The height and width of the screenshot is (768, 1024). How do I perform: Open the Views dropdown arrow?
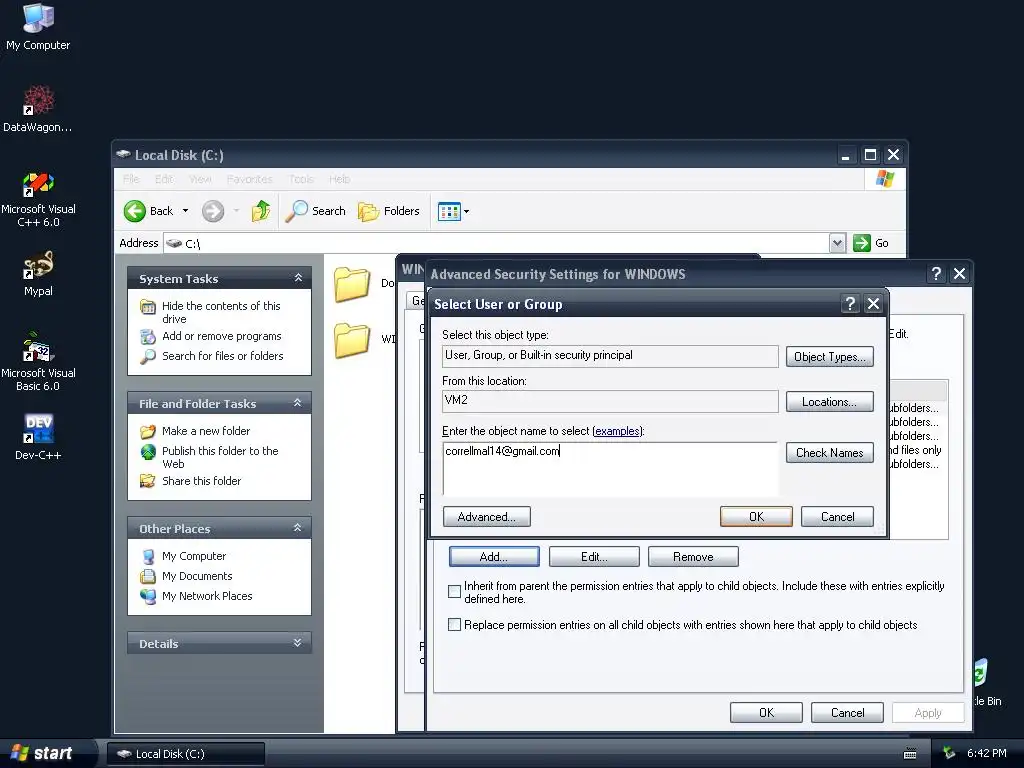466,212
